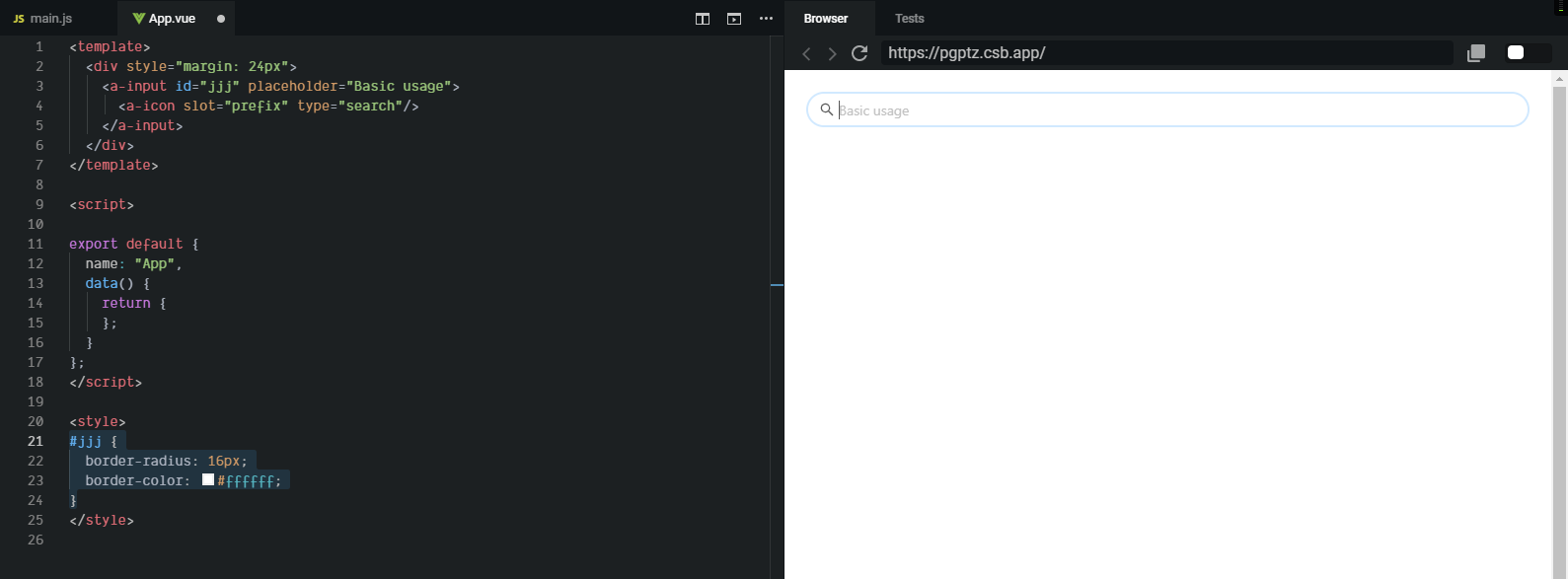Click the 'placeholder="Basic usage"' attribute text

(x=349, y=86)
